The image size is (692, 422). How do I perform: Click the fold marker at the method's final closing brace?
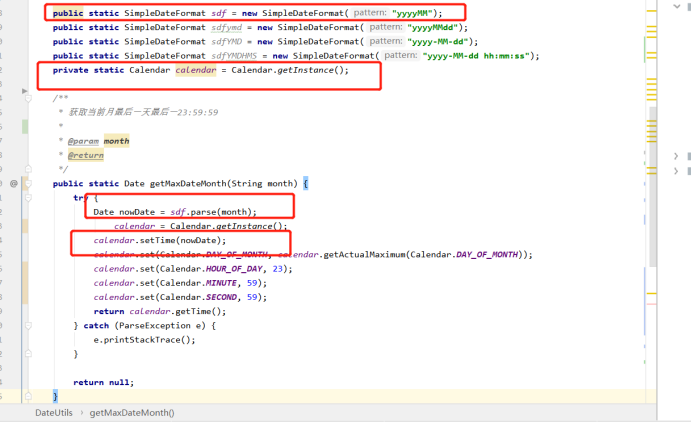[28, 396]
